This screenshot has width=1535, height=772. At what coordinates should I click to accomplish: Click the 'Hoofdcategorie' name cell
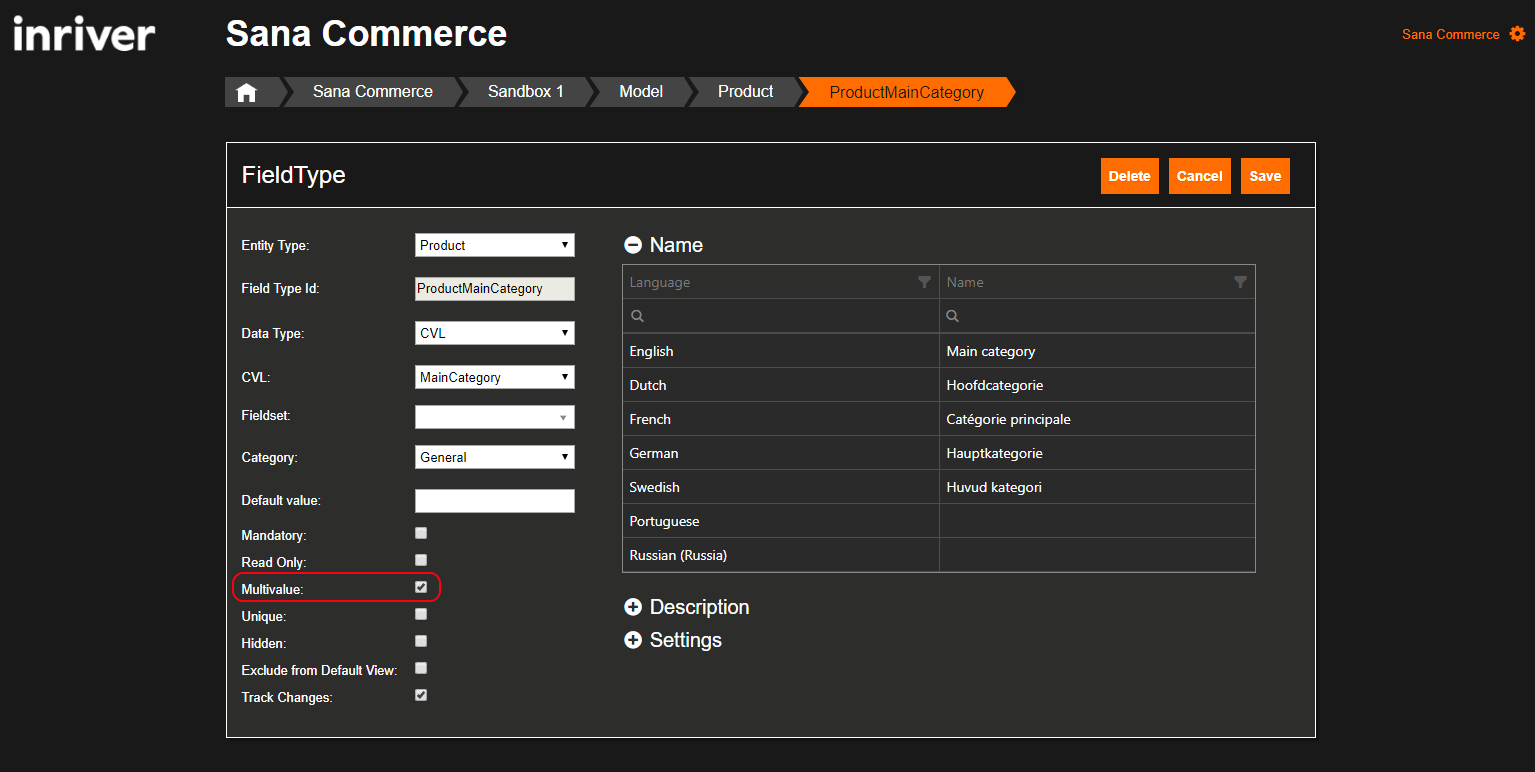point(1097,385)
